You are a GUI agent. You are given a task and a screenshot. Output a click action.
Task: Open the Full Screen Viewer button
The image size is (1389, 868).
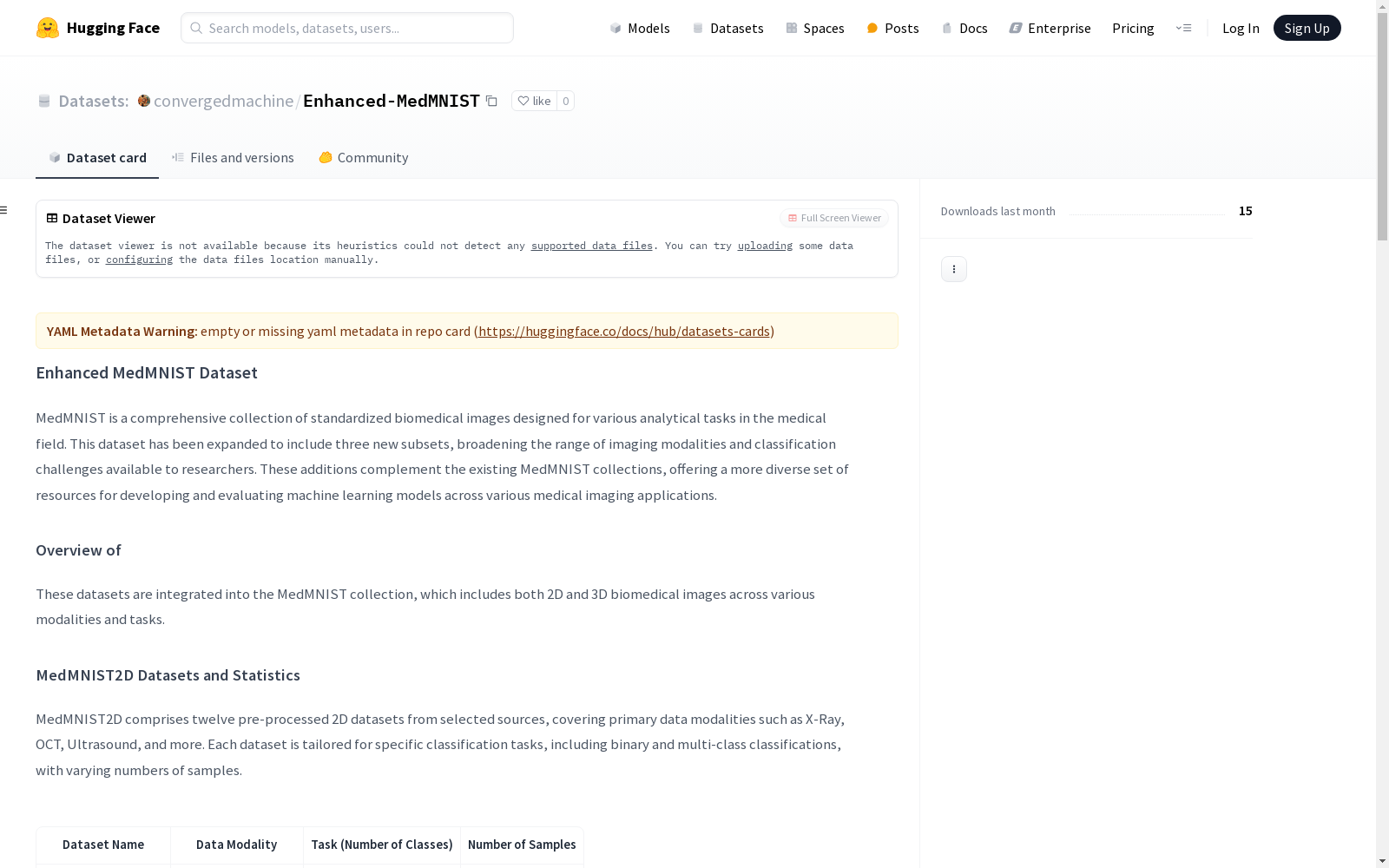(834, 218)
